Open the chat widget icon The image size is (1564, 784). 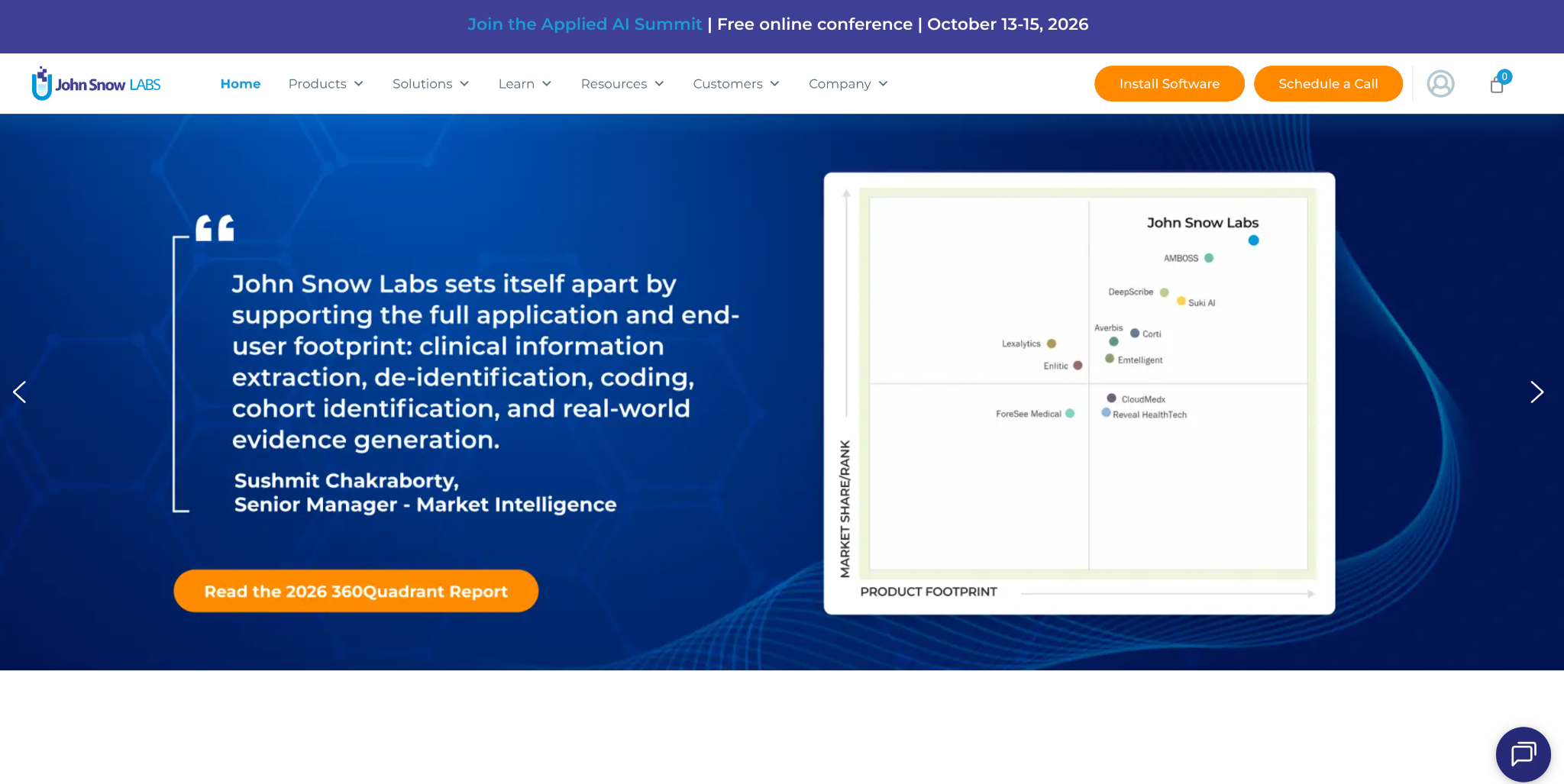[1523, 754]
